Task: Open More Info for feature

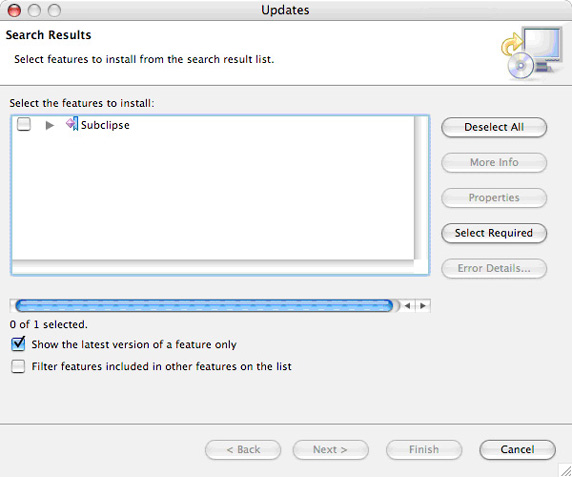Action: click(494, 162)
